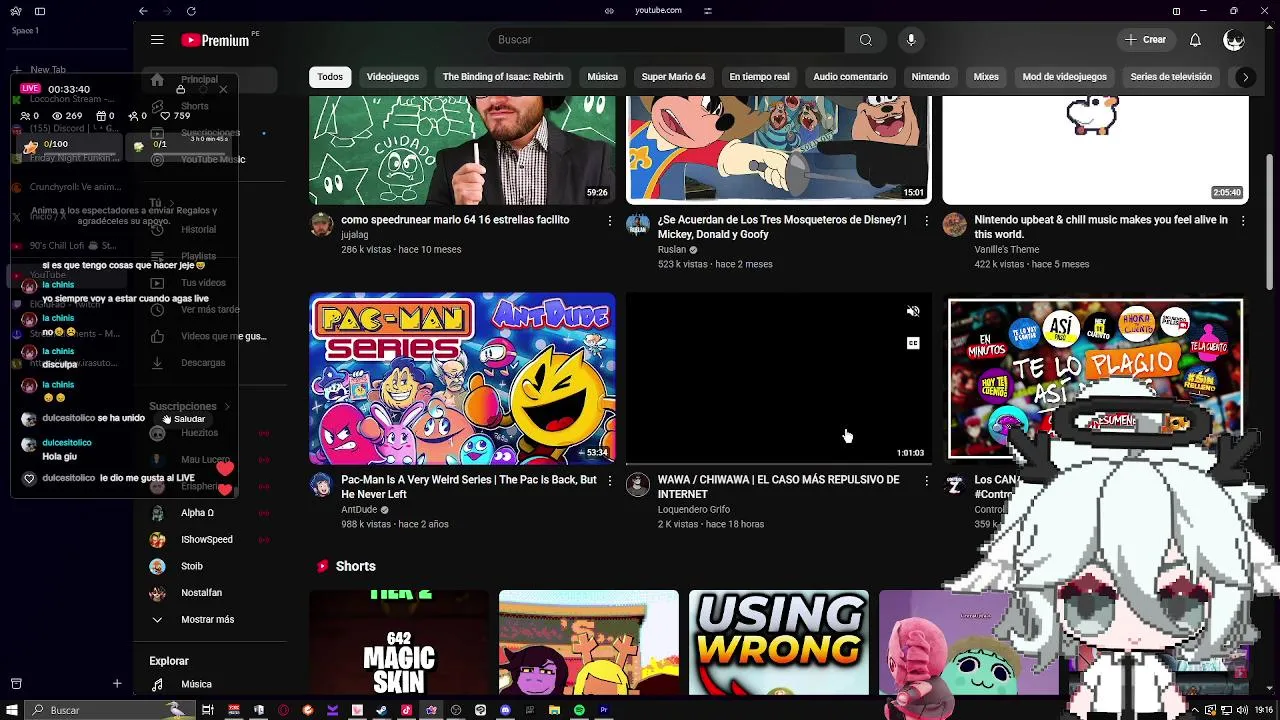Visit Vanille's Theme channel link
The height and width of the screenshot is (720, 1280).
point(1007,250)
